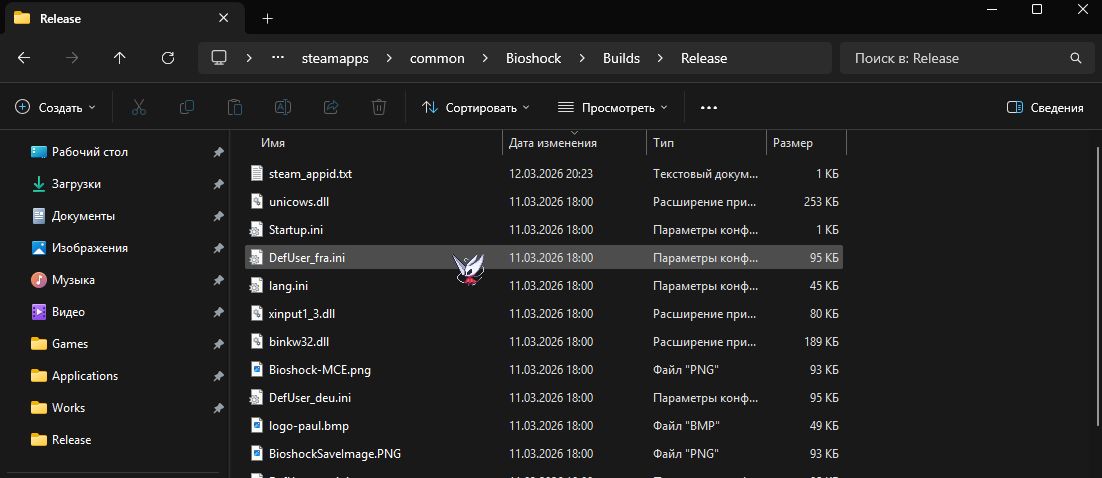Expand chevron between Bioshock and Builds

582,58
